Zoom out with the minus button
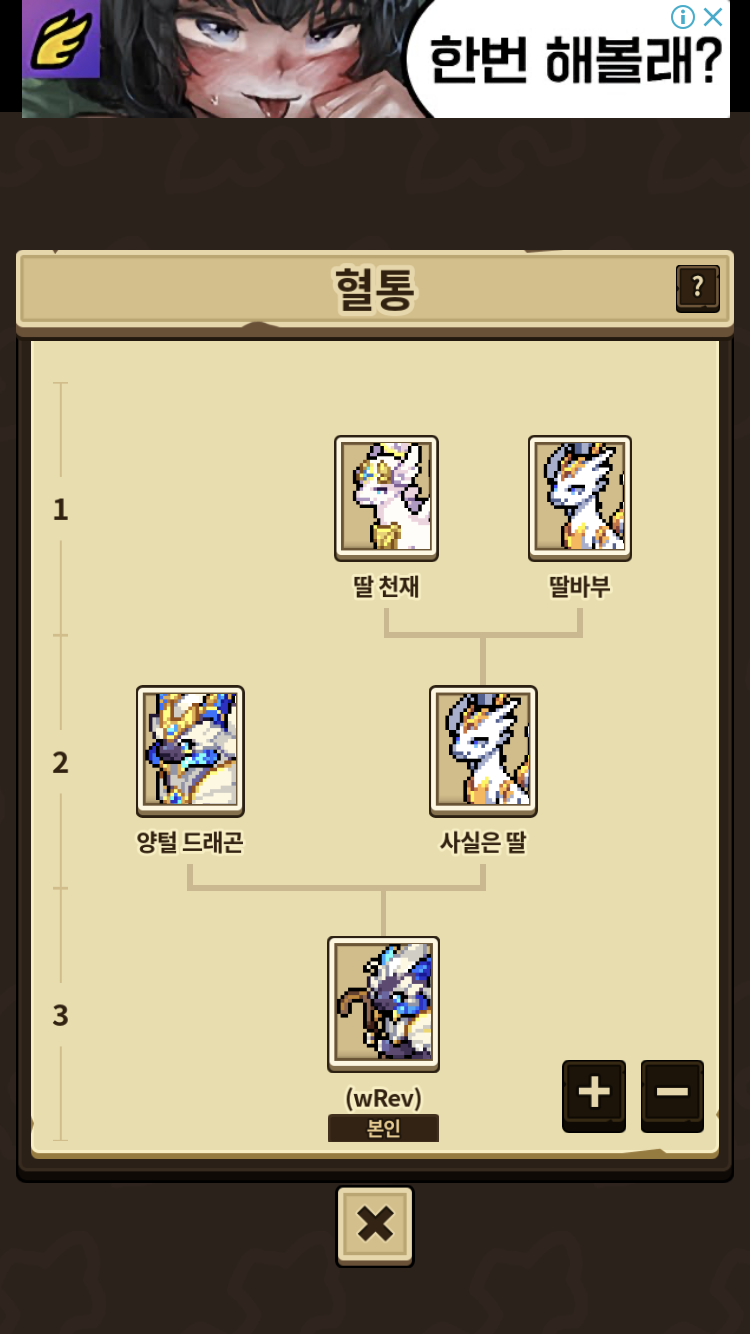Viewport: 750px width, 1334px height. (x=672, y=1095)
